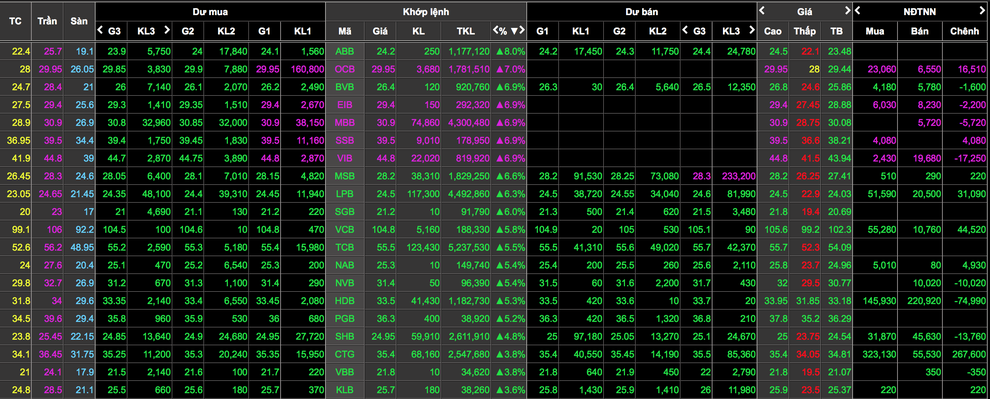
Task: Click right chevron after the % column header
Action: coord(522,30)
